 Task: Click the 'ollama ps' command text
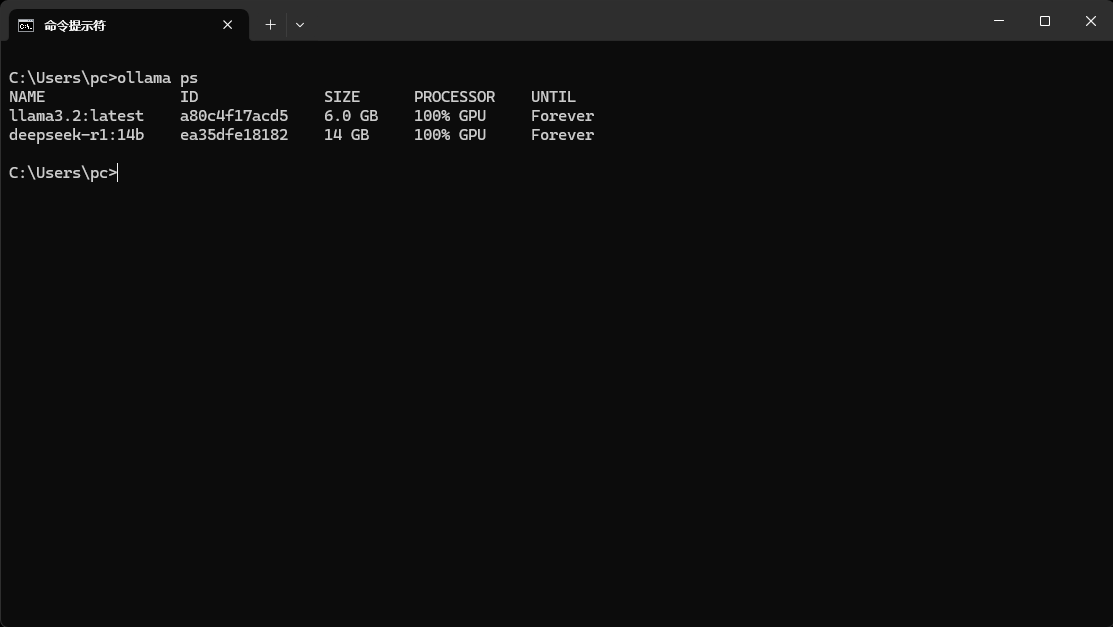point(158,78)
